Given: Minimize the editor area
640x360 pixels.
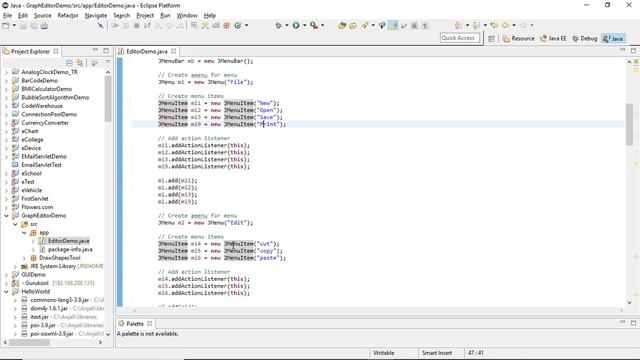Looking at the screenshot, I should pos(622,50).
